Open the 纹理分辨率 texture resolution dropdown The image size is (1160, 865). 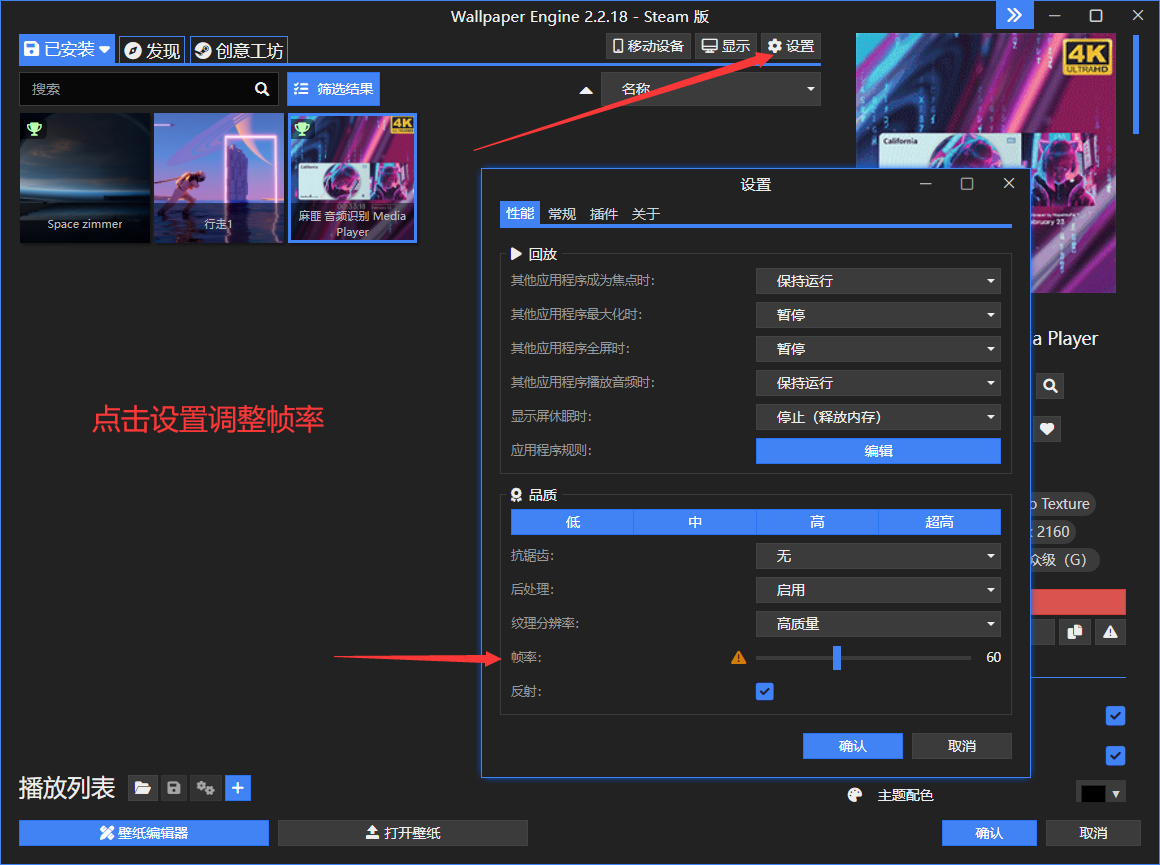click(x=878, y=625)
